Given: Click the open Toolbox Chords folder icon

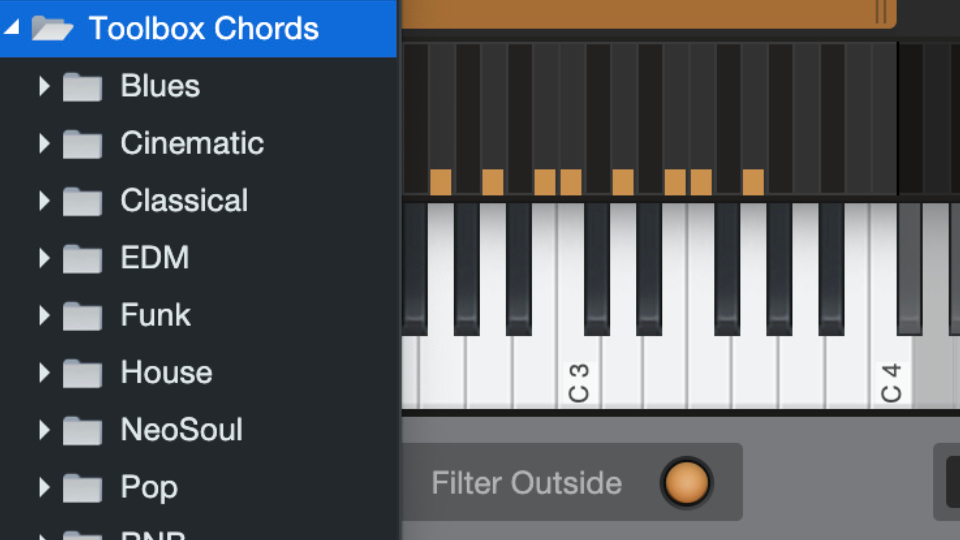Looking at the screenshot, I should click(x=53, y=28).
